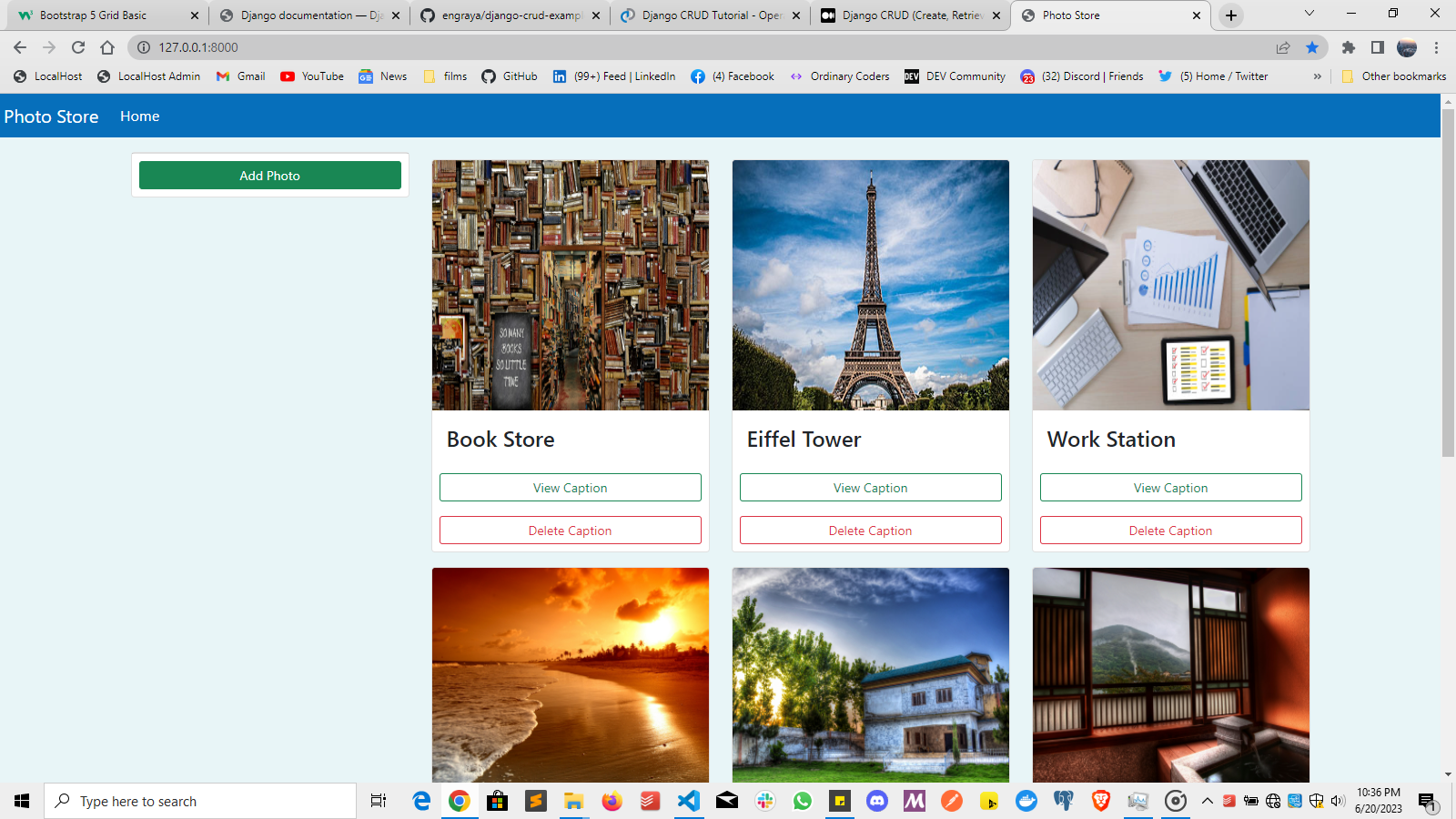
Task: View Caption for the Eiffel Tower photo
Action: tap(870, 487)
